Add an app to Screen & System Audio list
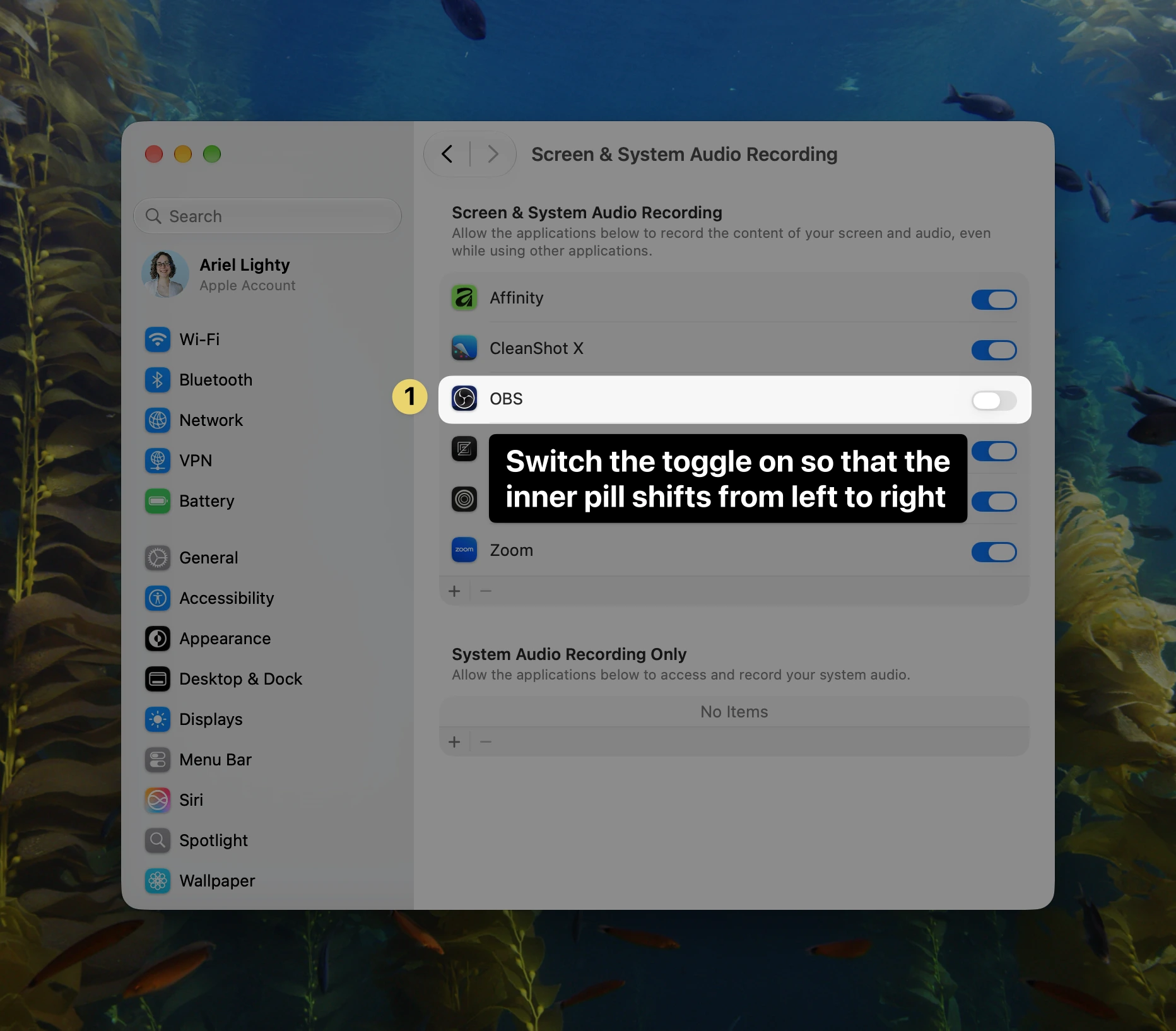1176x1031 pixels. tap(454, 591)
